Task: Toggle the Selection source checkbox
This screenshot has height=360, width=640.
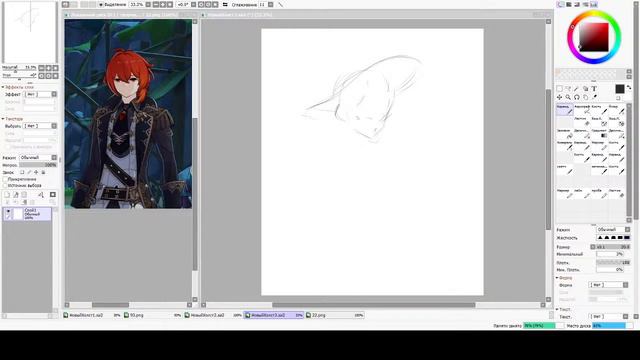Action: pos(5,185)
